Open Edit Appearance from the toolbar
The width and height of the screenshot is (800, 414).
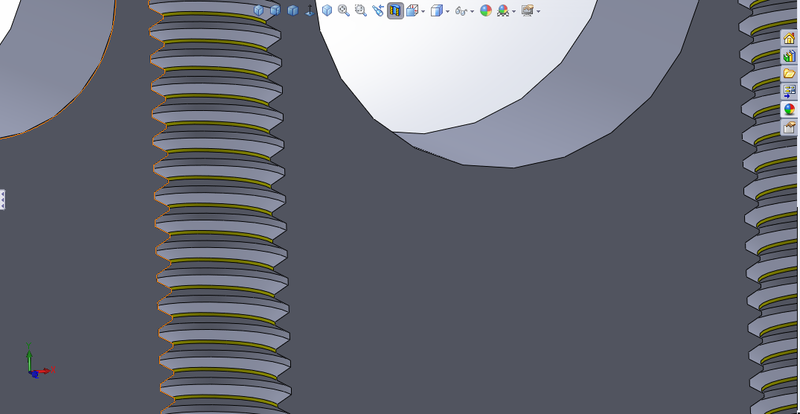pyautogui.click(x=486, y=11)
